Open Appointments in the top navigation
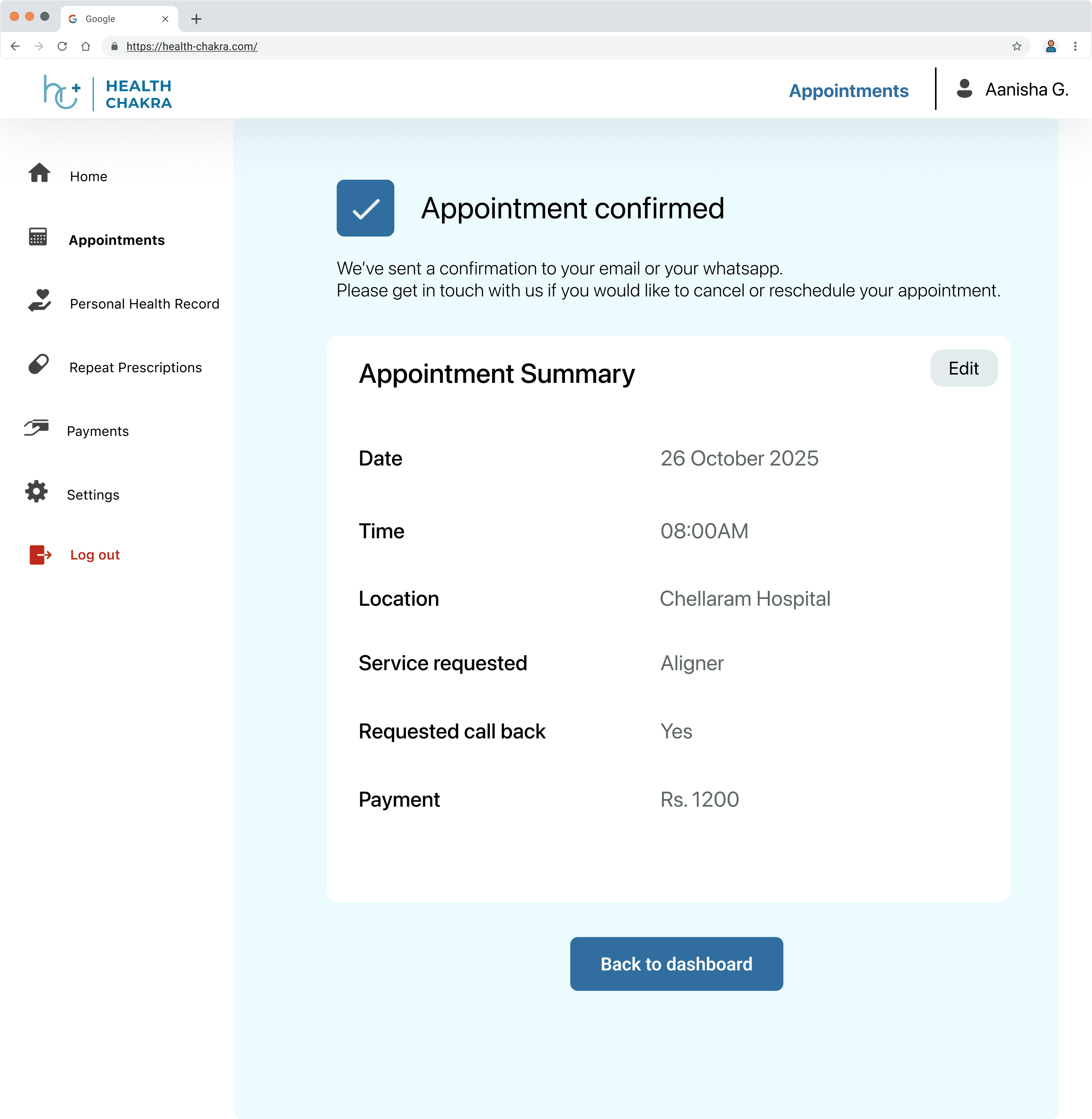This screenshot has height=1119, width=1092. 848,91
